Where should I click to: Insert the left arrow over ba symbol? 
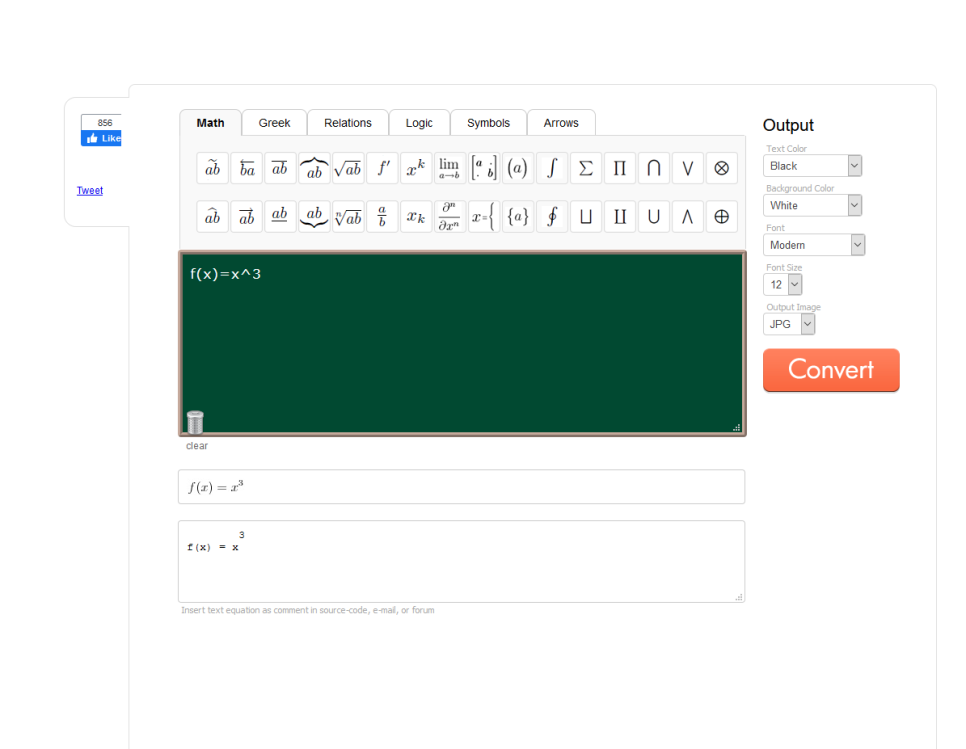coord(246,168)
